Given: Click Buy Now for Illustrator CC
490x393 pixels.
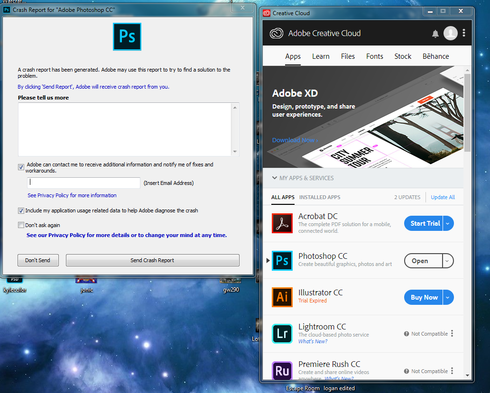Looking at the screenshot, I should [423, 297].
